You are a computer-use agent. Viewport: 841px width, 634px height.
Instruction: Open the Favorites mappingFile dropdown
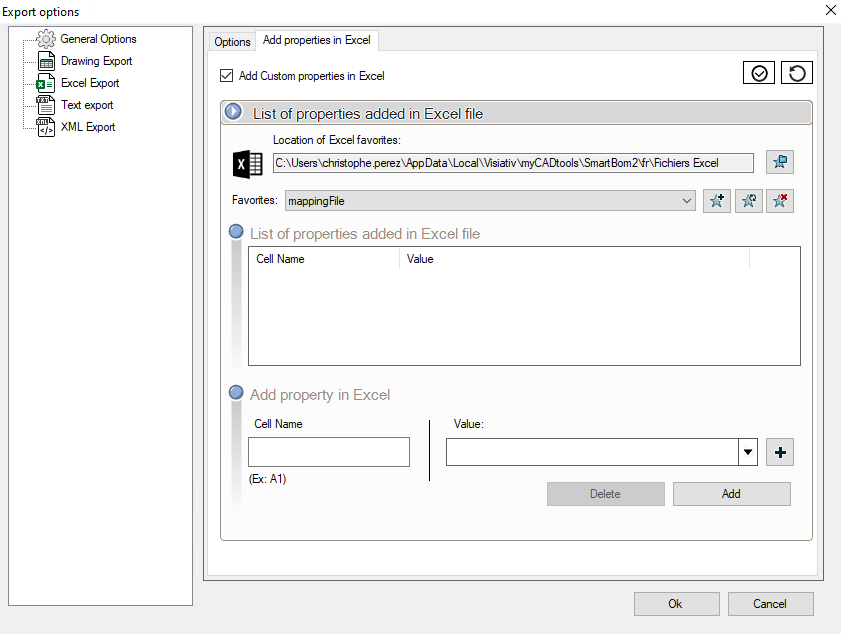coord(686,201)
